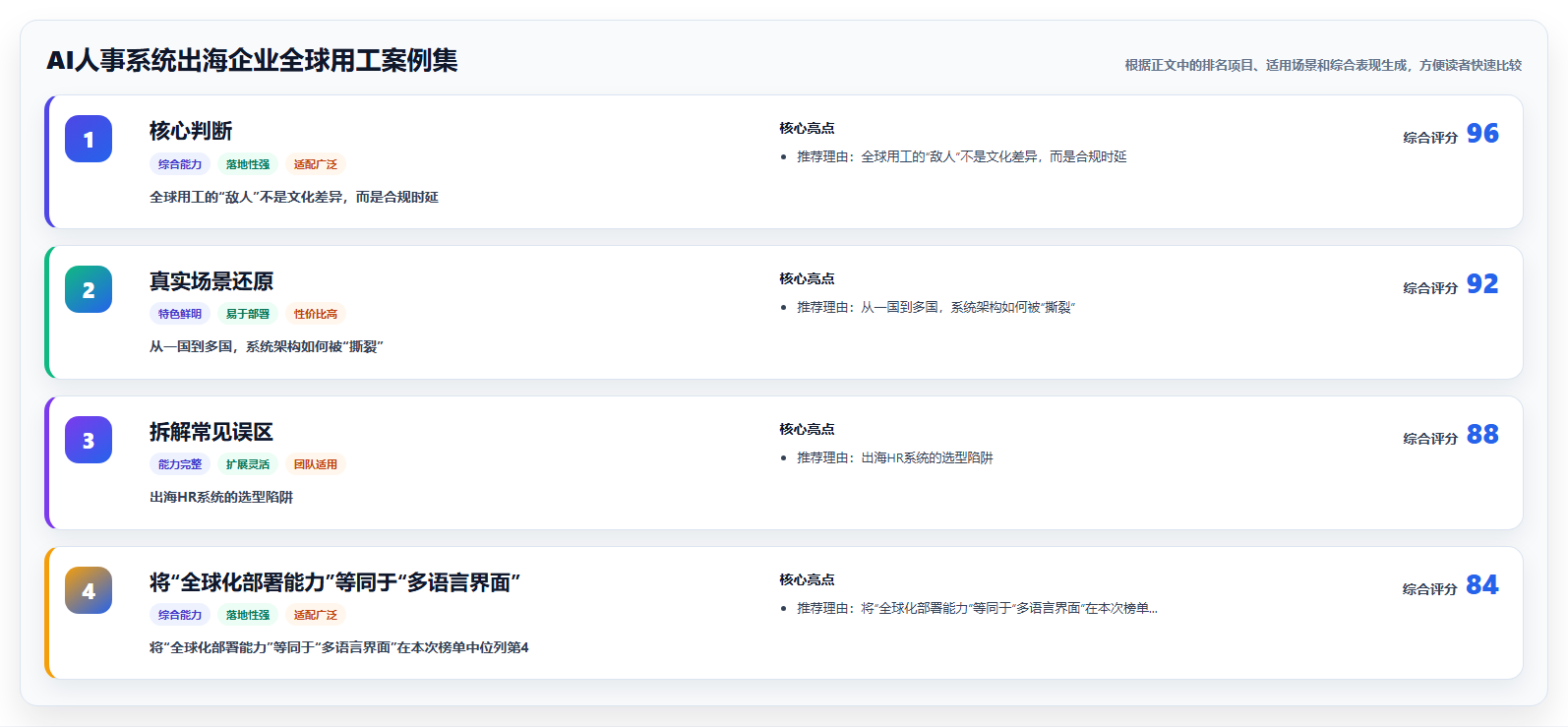
Task: Click the score 96 value
Action: point(1482,133)
